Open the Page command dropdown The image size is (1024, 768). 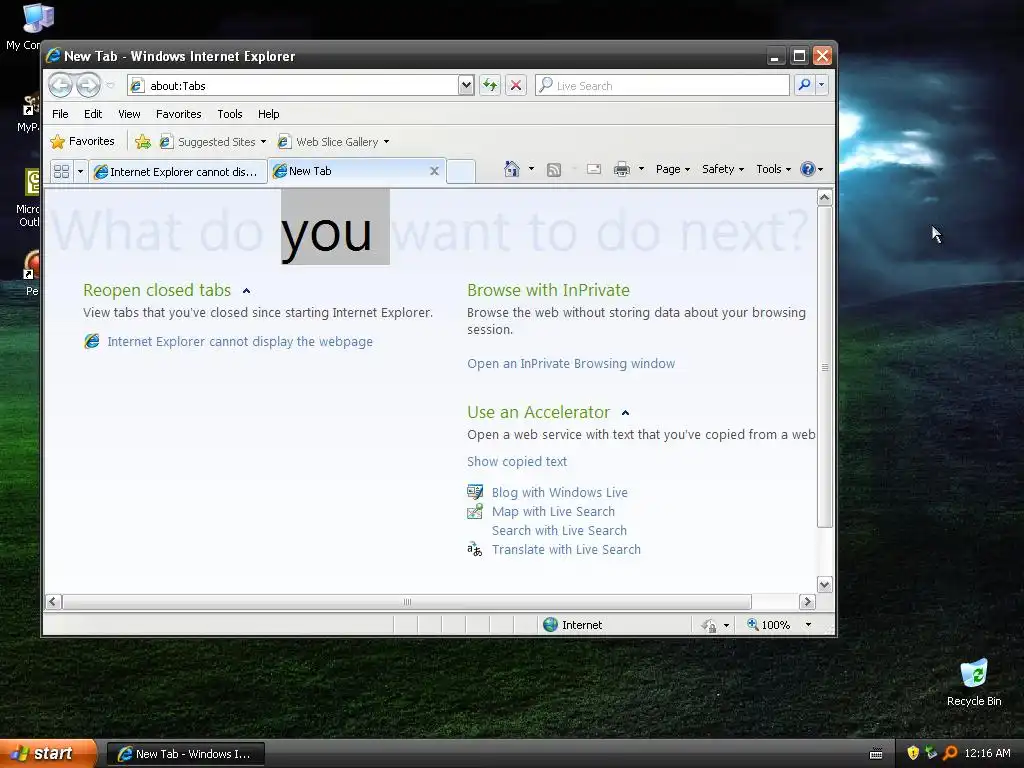(673, 169)
